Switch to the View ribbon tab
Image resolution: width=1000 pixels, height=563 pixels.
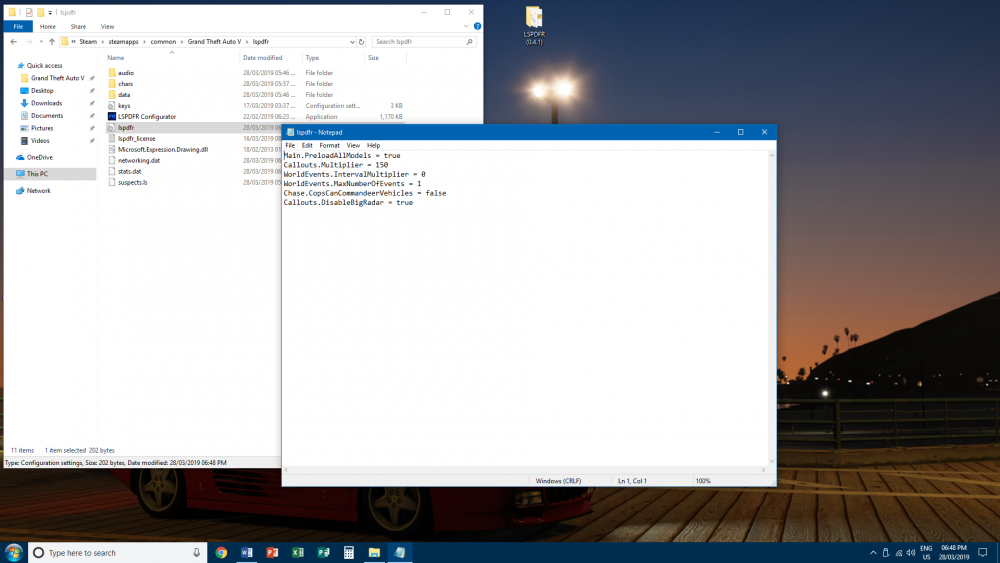[x=107, y=27]
